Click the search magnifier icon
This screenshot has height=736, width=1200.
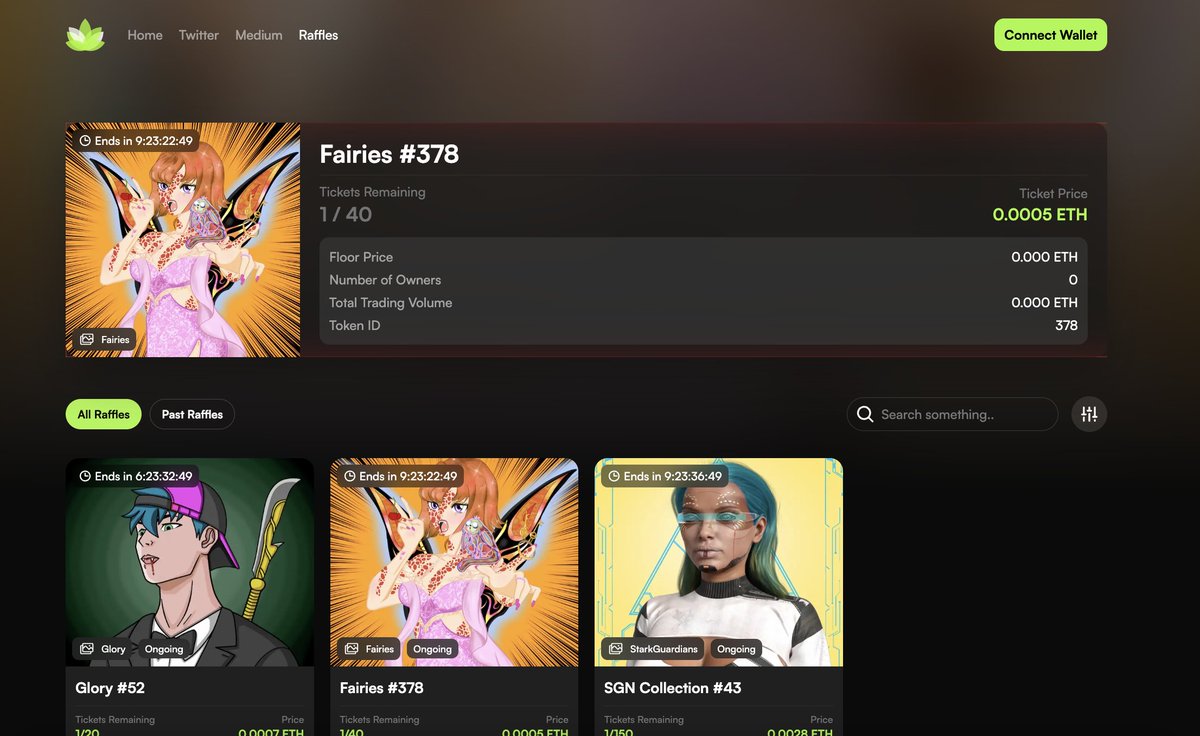[865, 414]
